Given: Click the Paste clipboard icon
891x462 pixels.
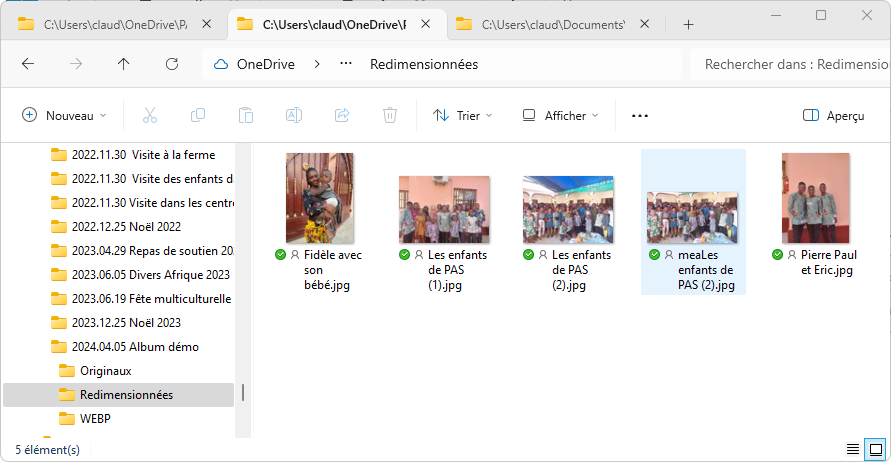Looking at the screenshot, I should coord(246,116).
